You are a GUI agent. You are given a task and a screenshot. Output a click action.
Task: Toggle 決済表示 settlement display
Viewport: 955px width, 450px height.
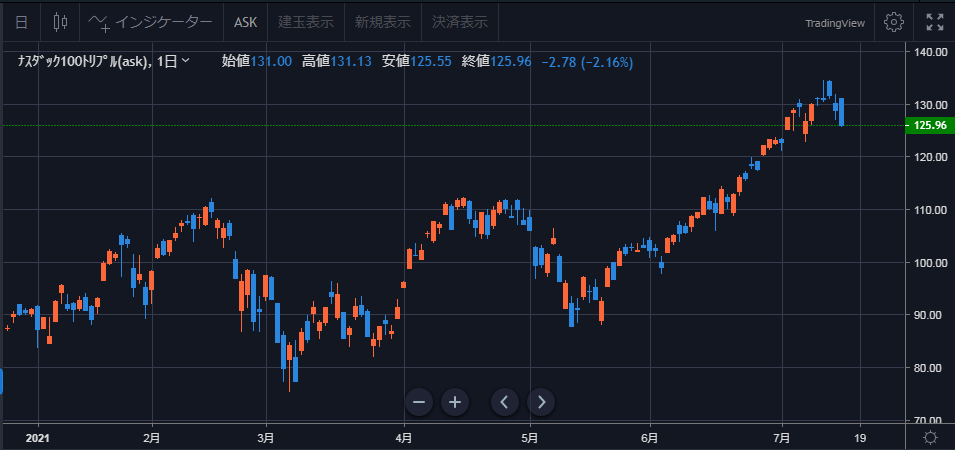[x=460, y=23]
